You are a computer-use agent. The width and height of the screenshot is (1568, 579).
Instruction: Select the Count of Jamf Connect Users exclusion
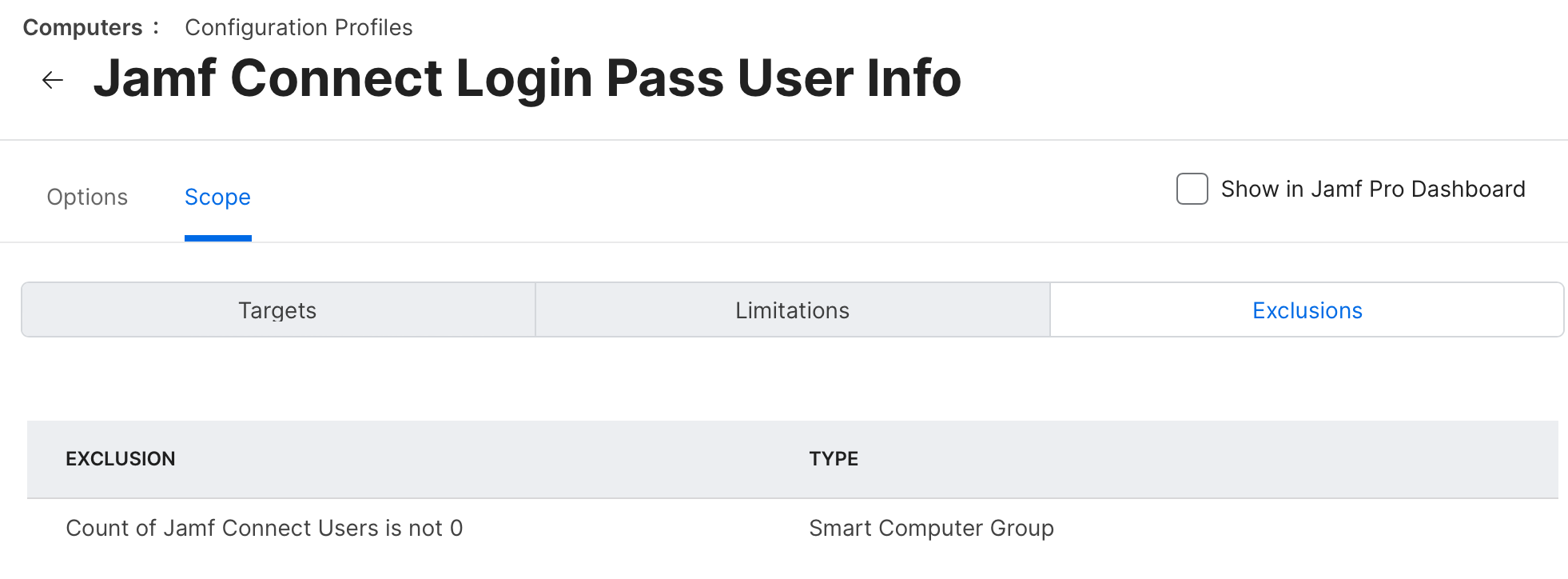point(264,529)
